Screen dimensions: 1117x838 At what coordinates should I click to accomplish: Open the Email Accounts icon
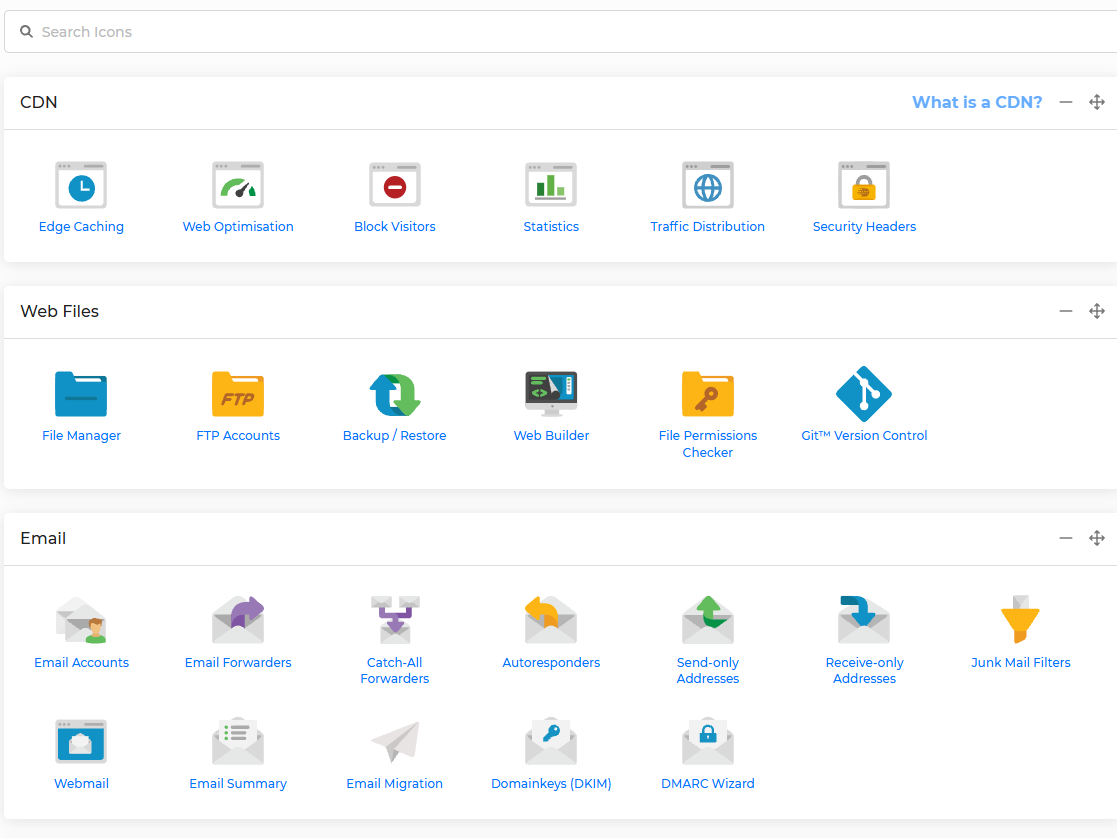[81, 620]
